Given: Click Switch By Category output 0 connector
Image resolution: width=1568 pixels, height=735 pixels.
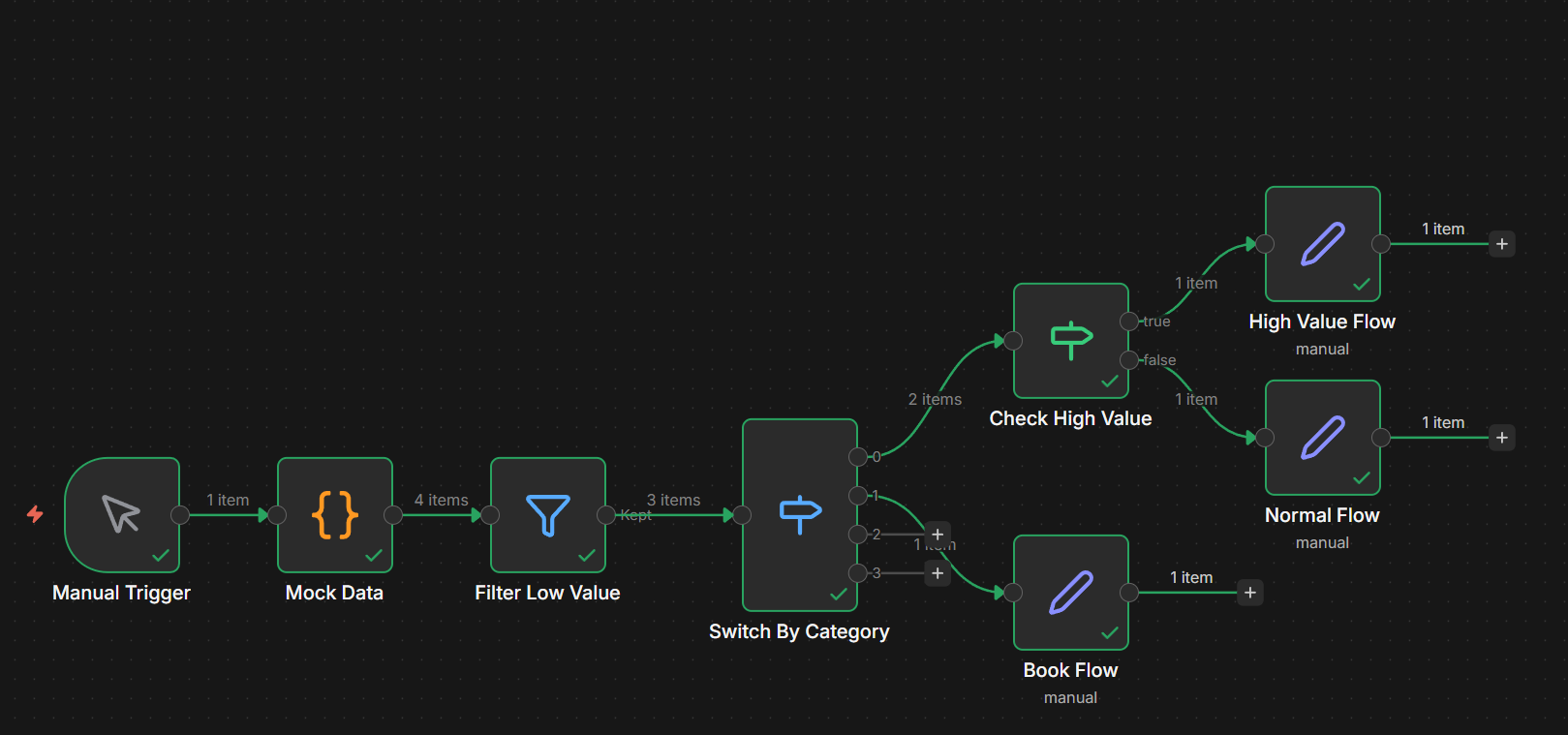Looking at the screenshot, I should pyautogui.click(x=858, y=457).
